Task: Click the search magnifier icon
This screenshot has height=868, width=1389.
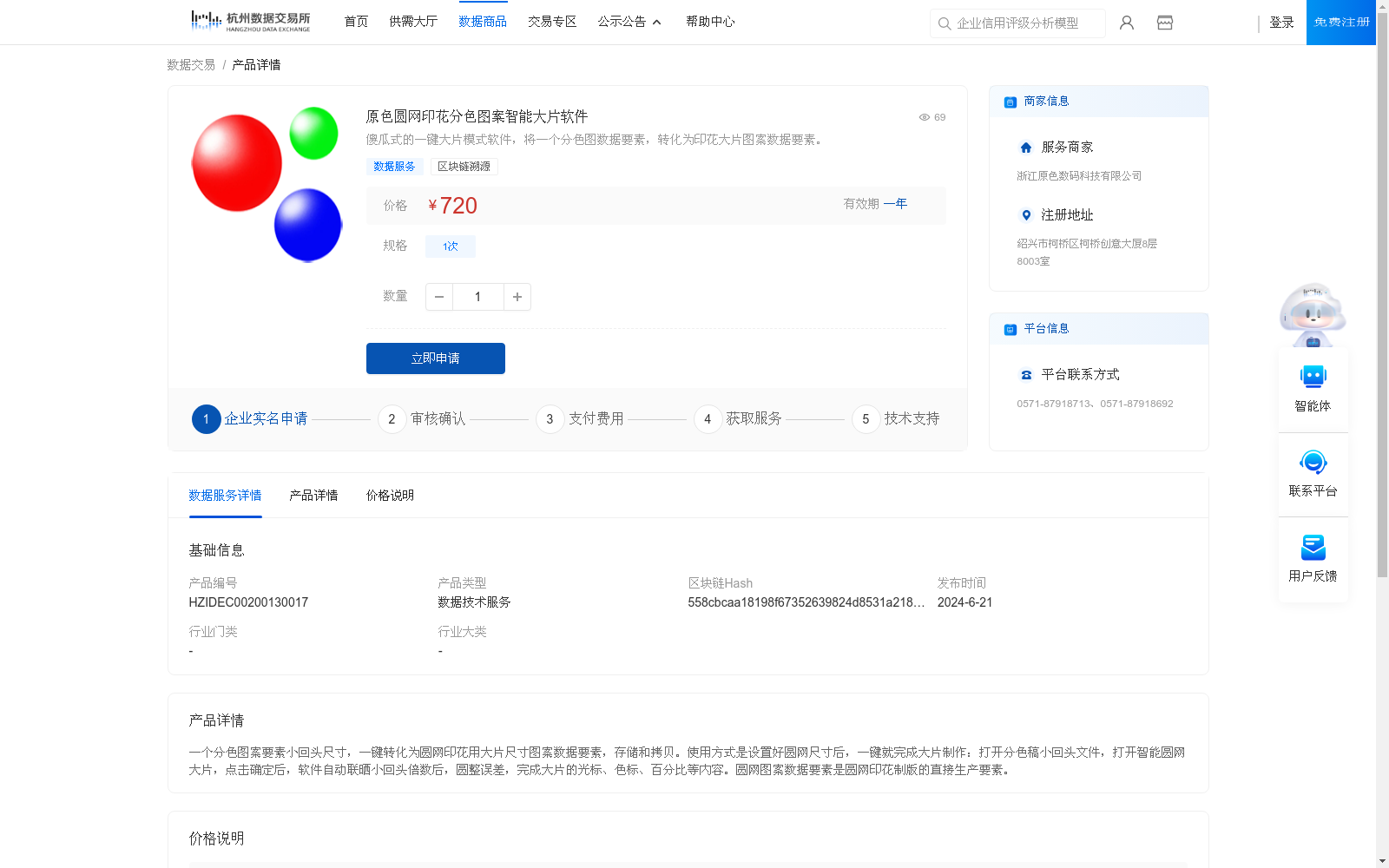Action: pos(945,23)
